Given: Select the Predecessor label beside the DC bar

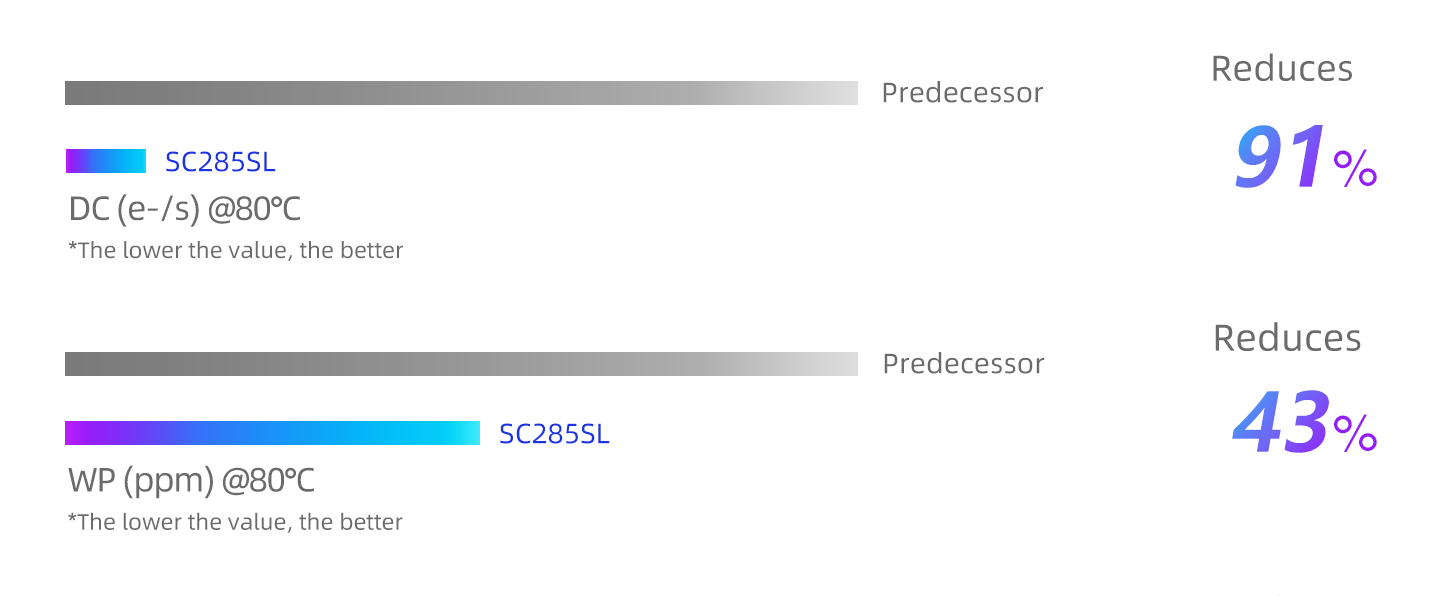Looking at the screenshot, I should point(962,93).
